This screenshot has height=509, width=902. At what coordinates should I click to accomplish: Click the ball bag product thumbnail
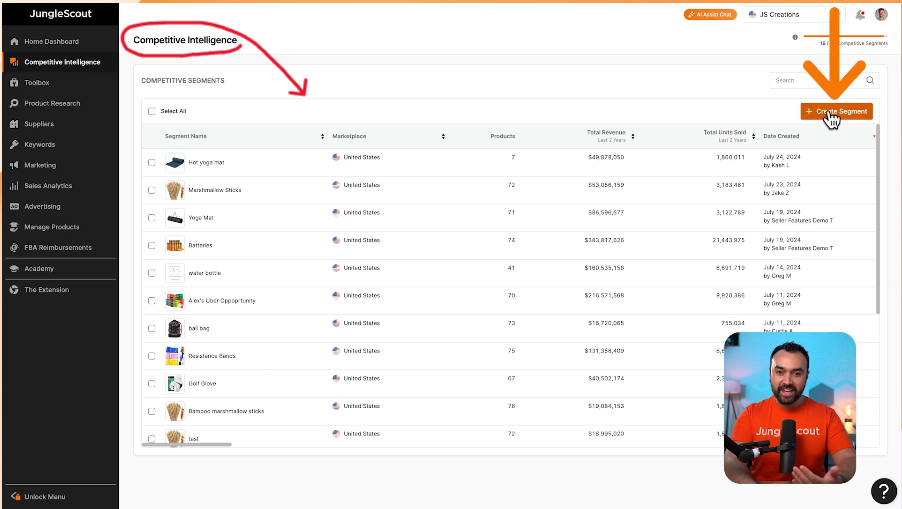[x=175, y=328]
